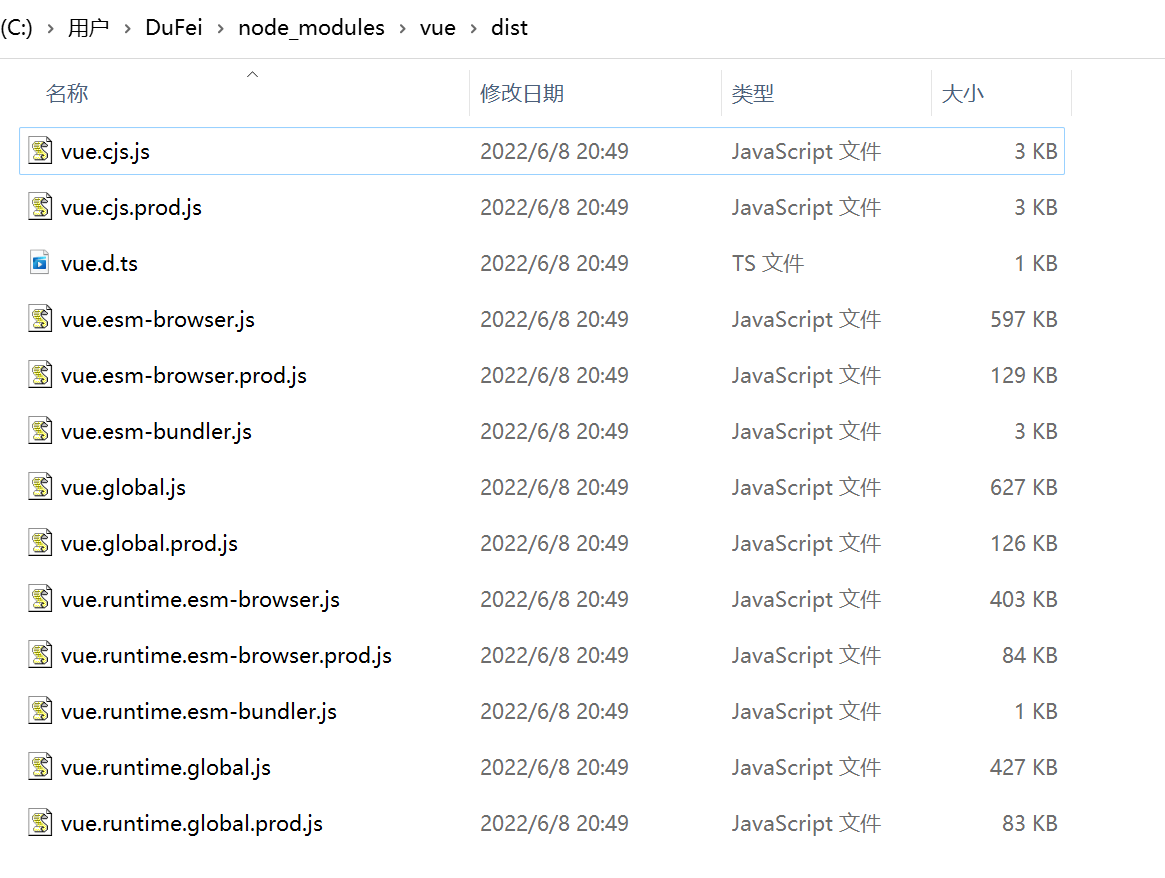Click the vue.esm-browser.js file icon
1165x878 pixels.
(40, 319)
